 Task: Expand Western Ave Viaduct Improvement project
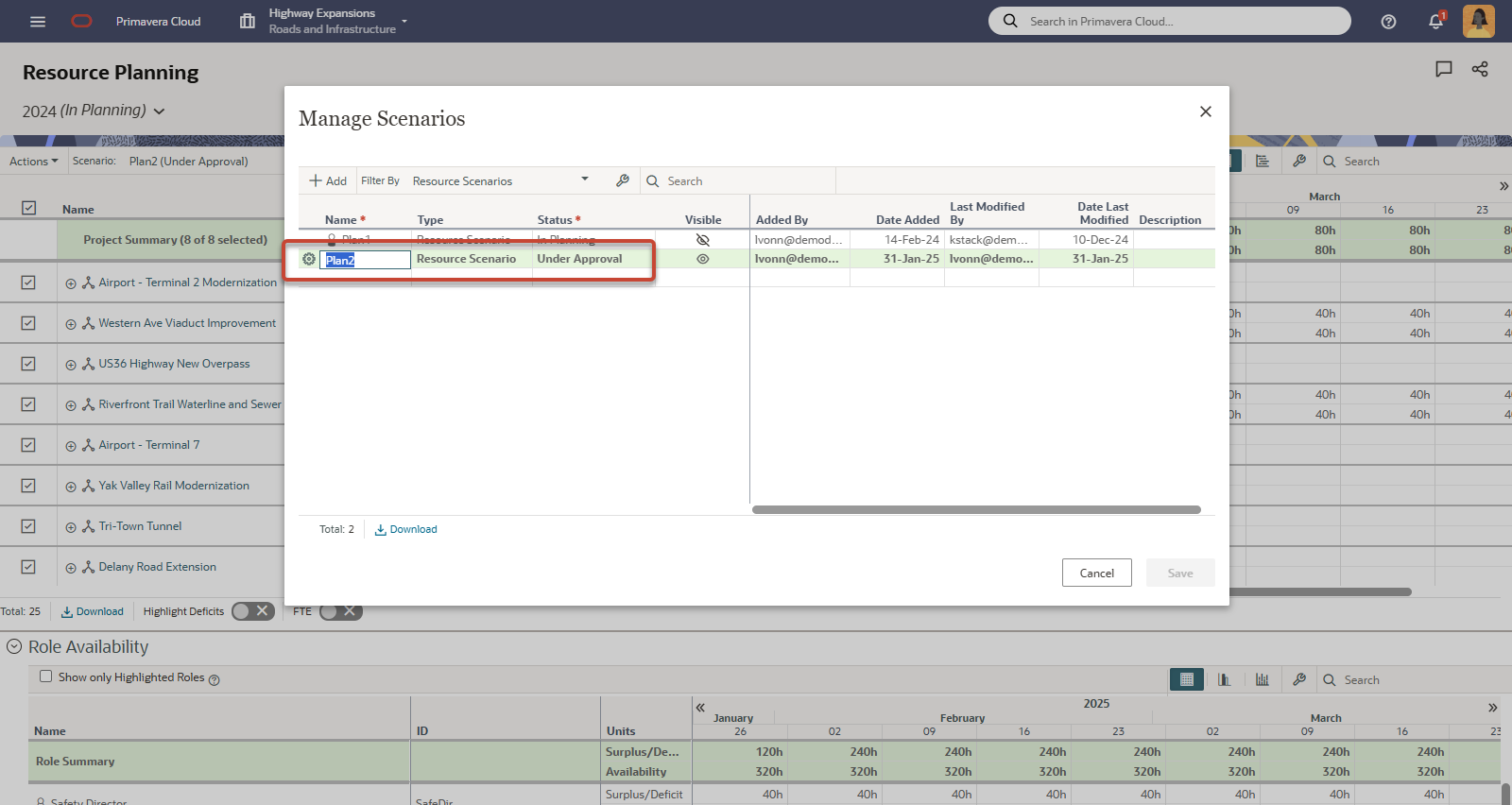[71, 324]
